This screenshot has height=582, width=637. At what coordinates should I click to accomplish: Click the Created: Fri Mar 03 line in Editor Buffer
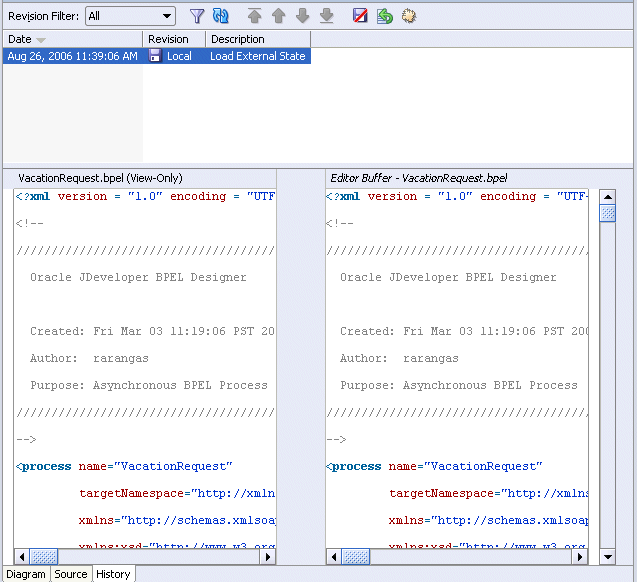[x=464, y=331]
